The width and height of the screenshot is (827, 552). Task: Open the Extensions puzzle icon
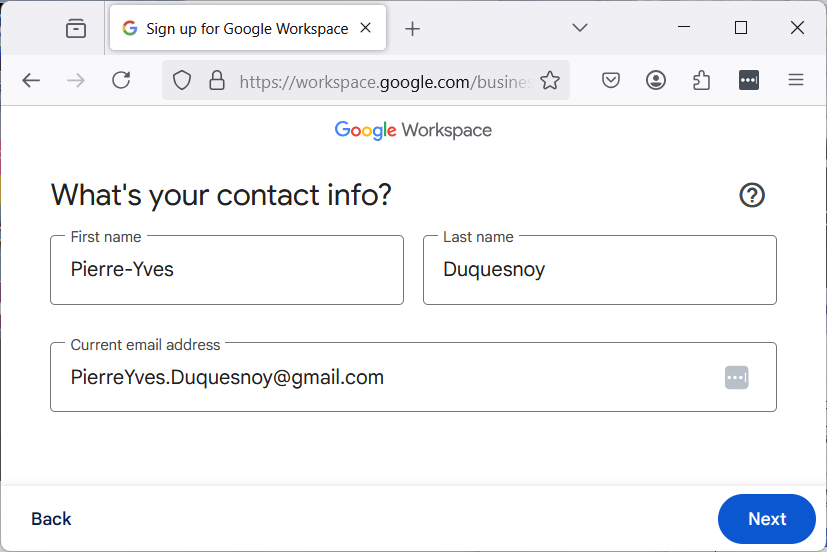[702, 81]
